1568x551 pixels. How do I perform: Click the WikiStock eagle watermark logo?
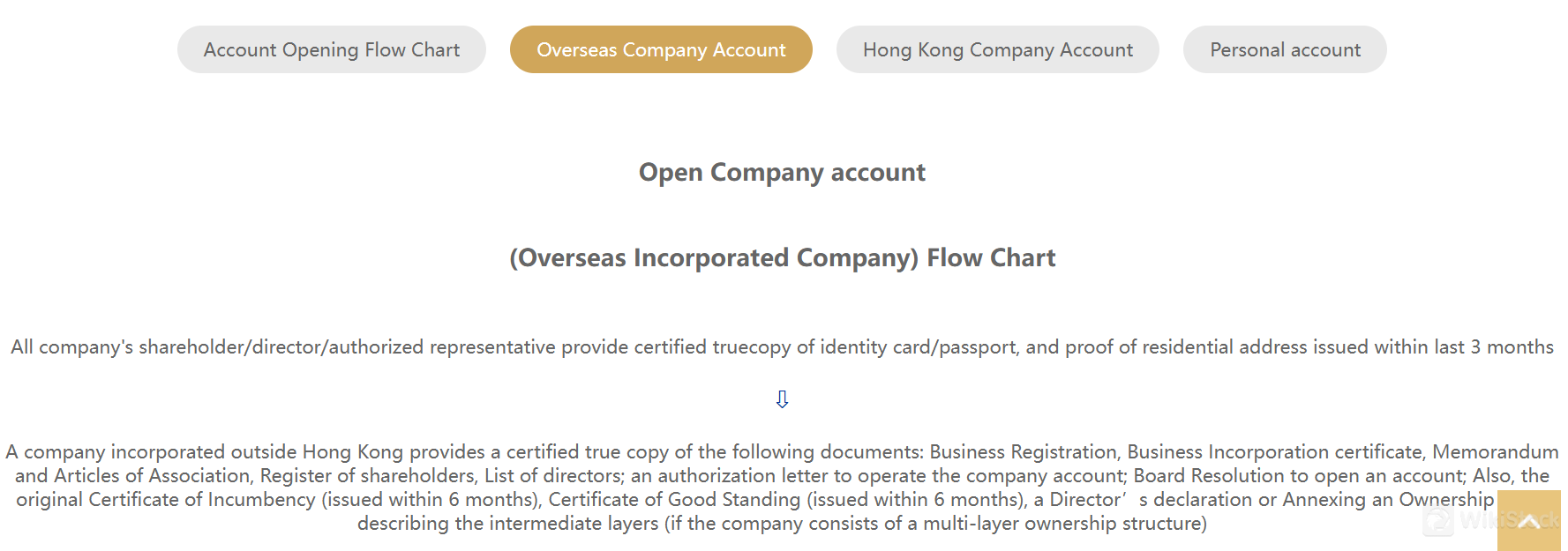click(1437, 521)
